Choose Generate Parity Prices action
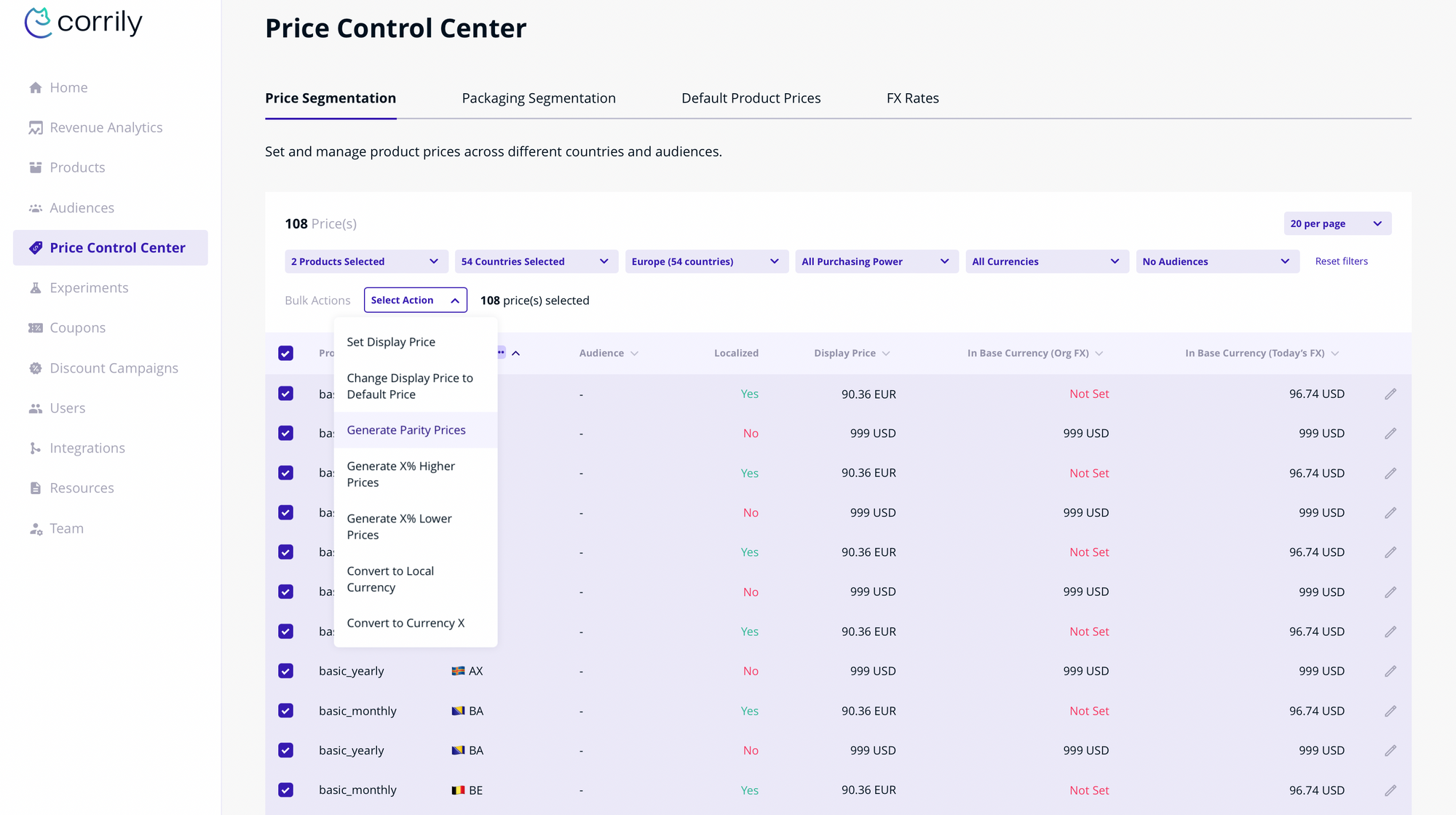 (416, 430)
